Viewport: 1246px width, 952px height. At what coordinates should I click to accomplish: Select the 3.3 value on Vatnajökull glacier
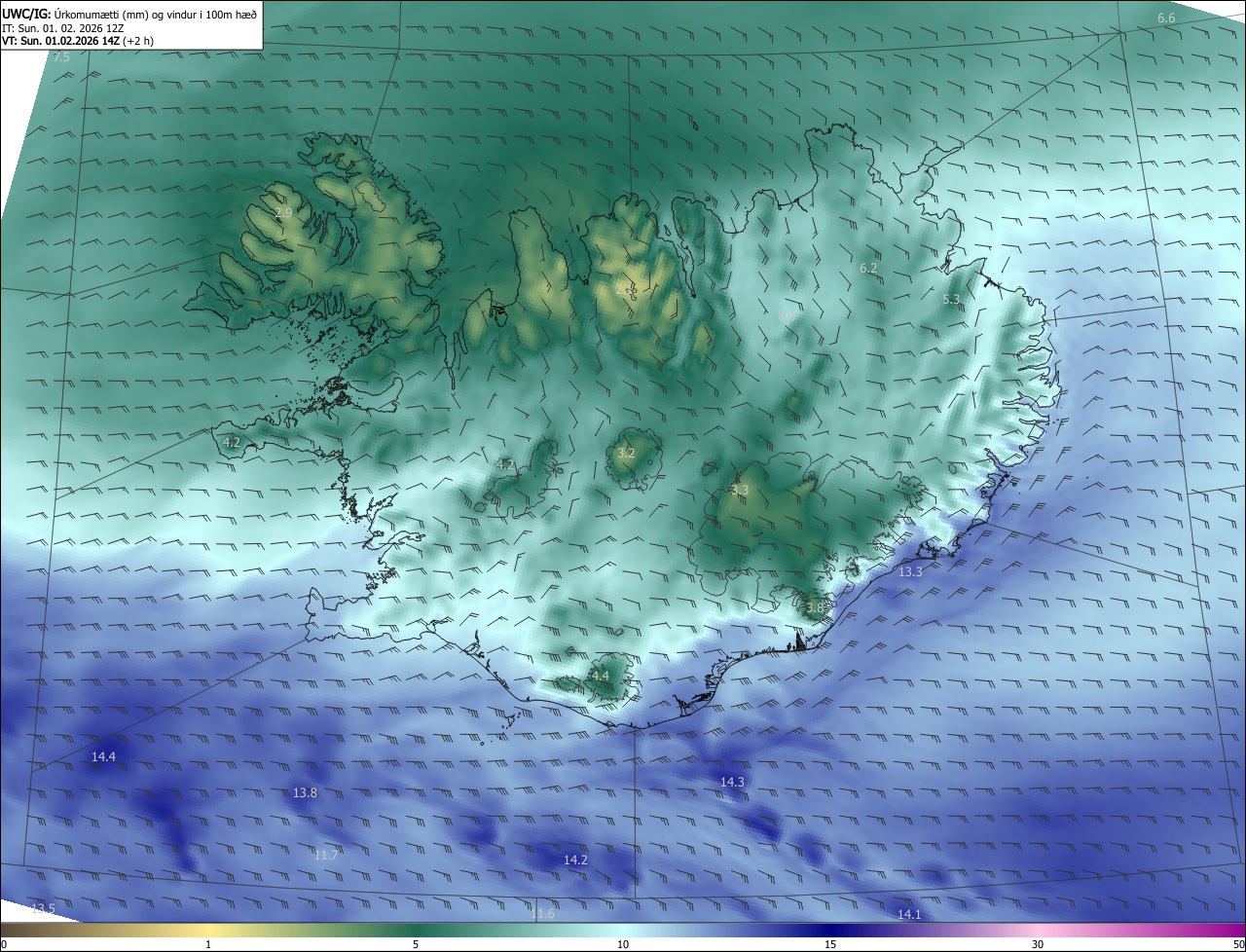coord(740,491)
